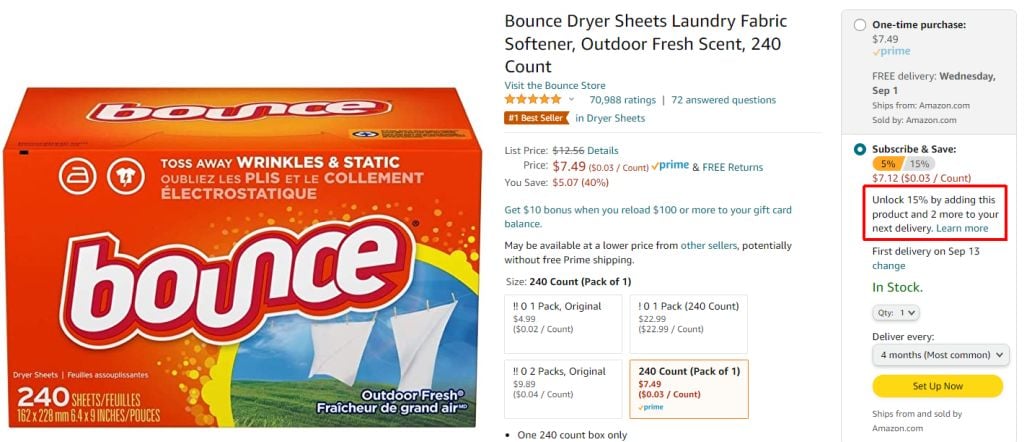
Task: Click the five-star rating icon
Action: [x=532, y=100]
